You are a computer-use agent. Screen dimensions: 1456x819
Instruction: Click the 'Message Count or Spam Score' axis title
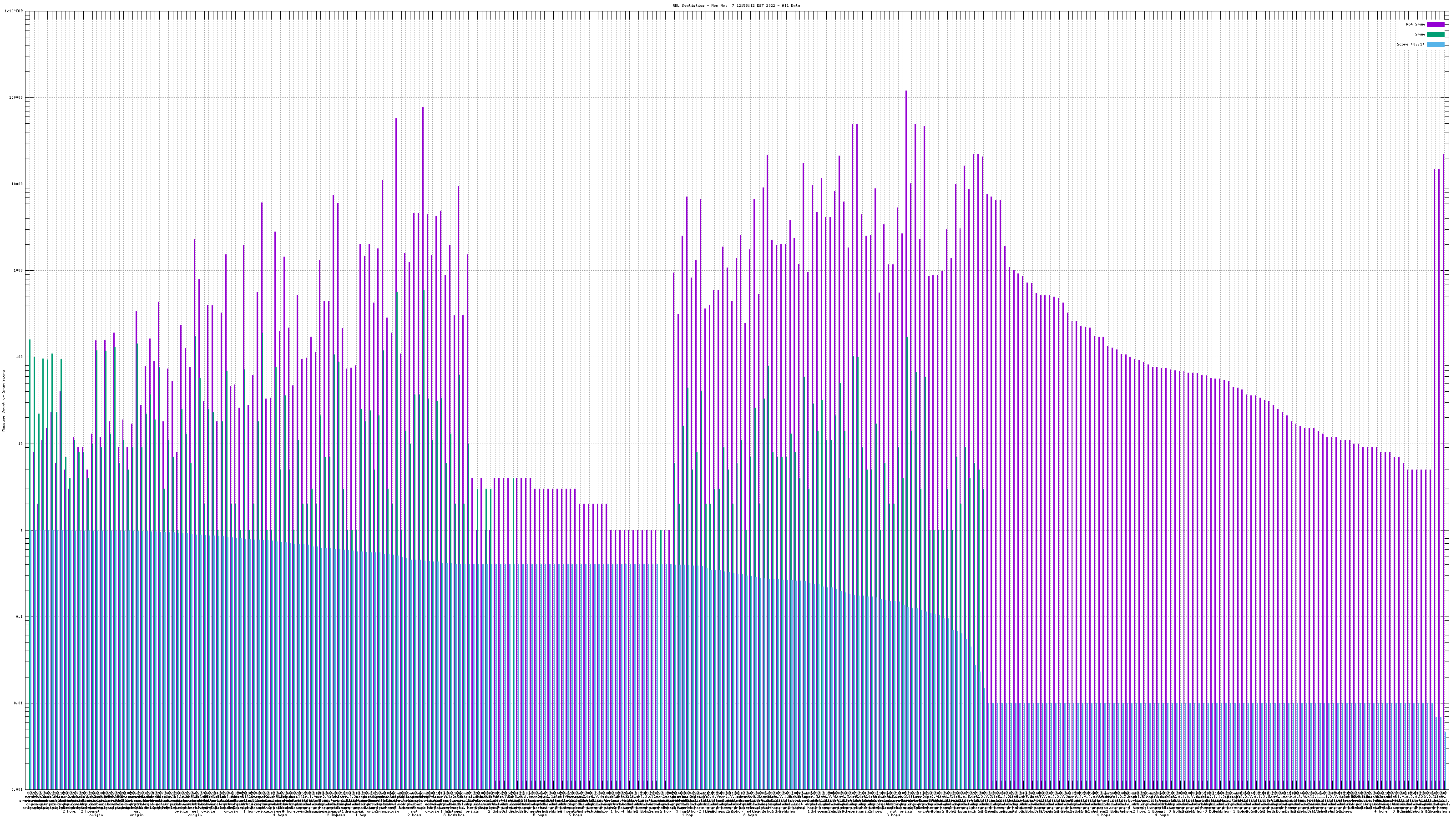(3, 401)
